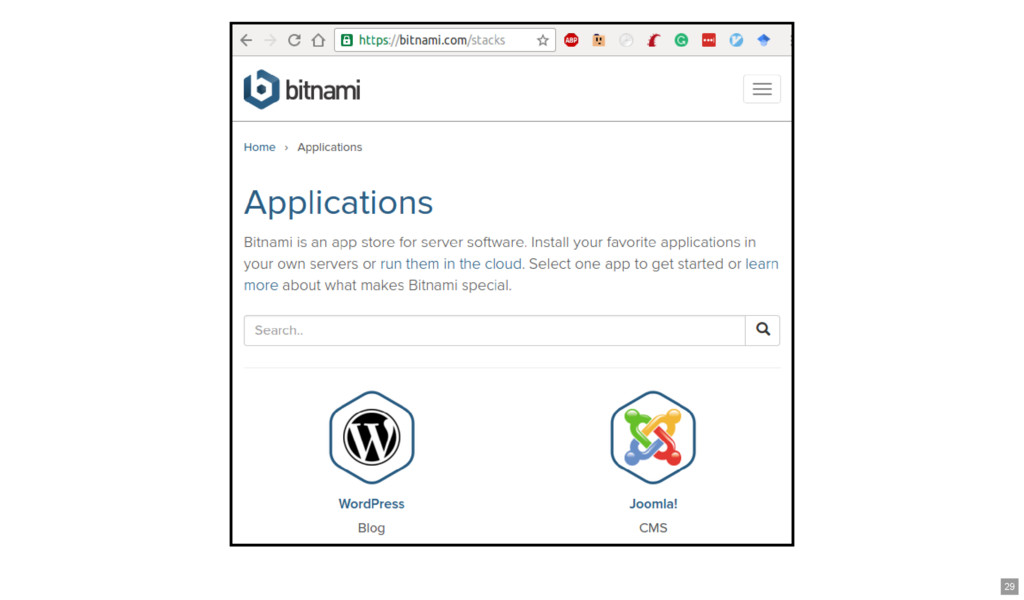Click the Bitnami logo in header
This screenshot has height=600, width=1024.
coord(302,89)
